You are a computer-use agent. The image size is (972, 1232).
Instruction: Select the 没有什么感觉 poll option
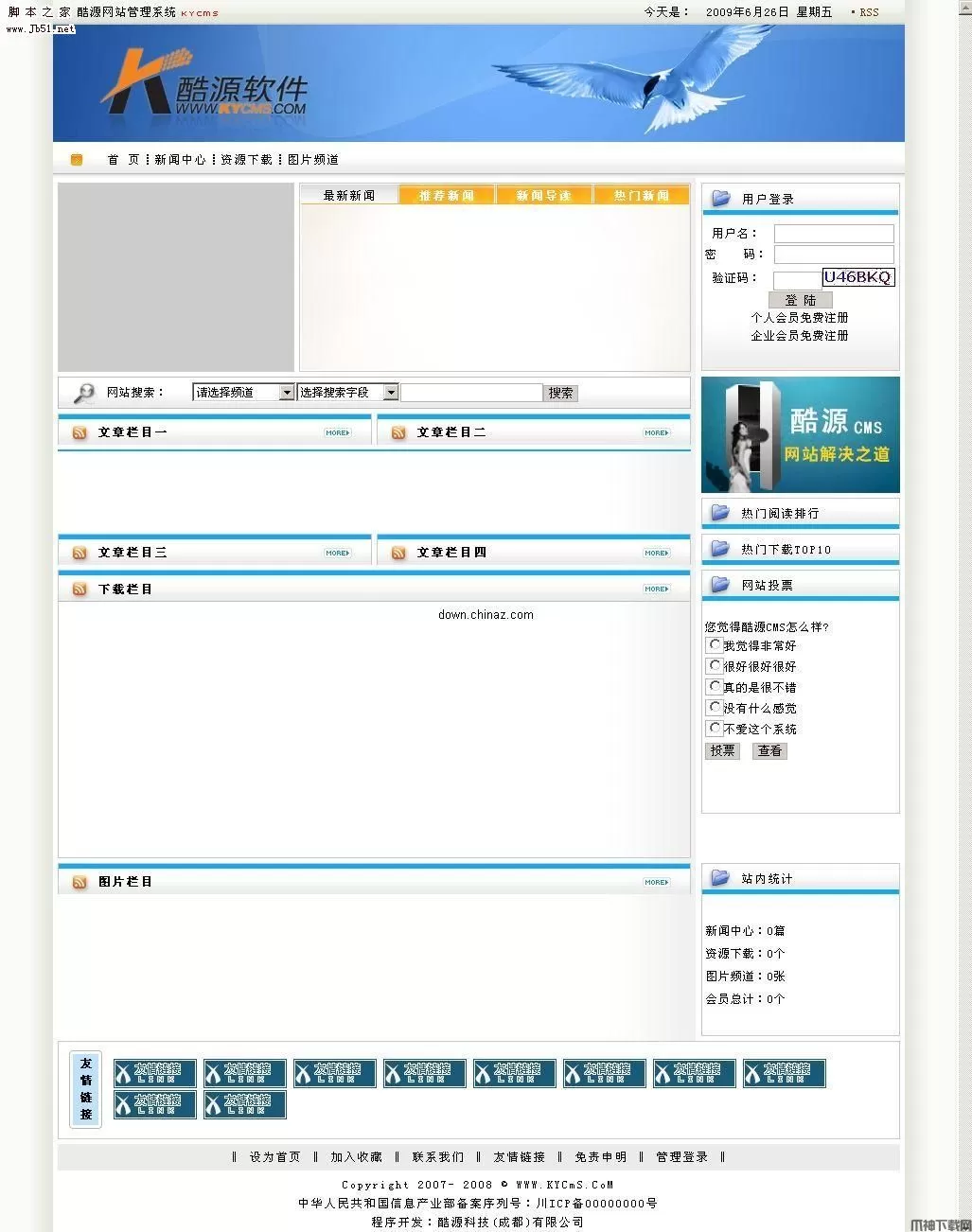pyautogui.click(x=714, y=707)
